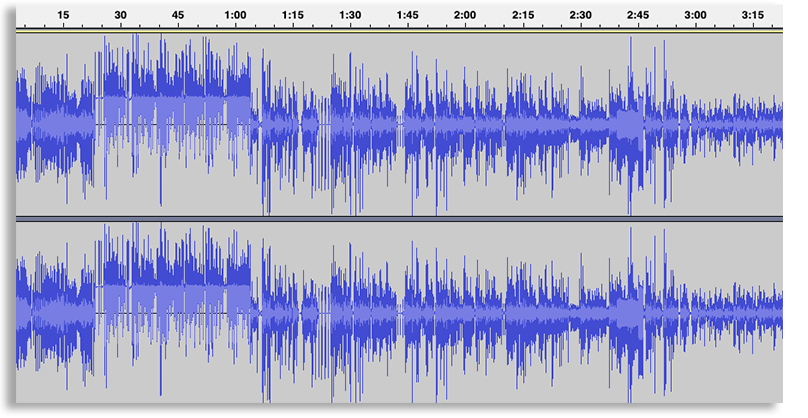Click the 30 second mark on timeline ruler

point(120,15)
